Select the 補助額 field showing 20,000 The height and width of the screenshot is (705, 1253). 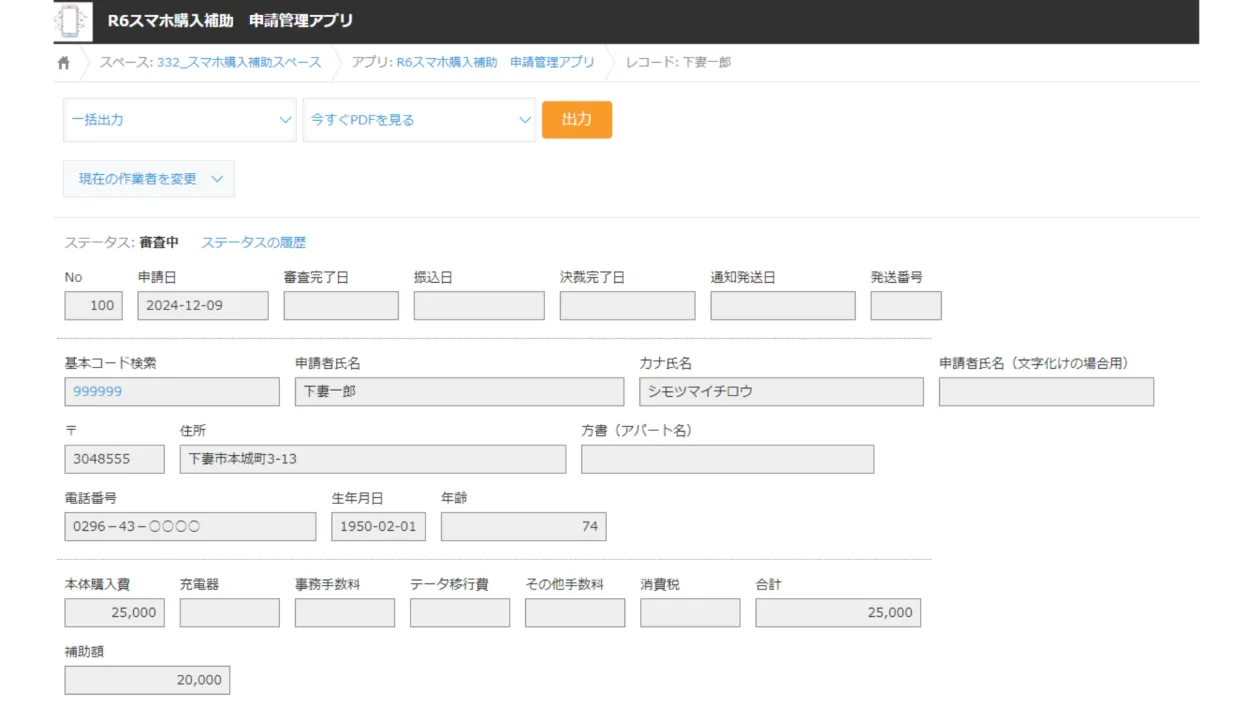pos(147,680)
